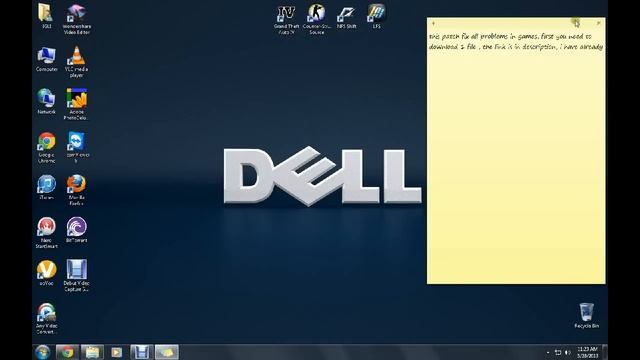Switch to Debut Video Capture taskbar button
Image resolution: width=640 pixels, height=360 pixels.
point(141,352)
